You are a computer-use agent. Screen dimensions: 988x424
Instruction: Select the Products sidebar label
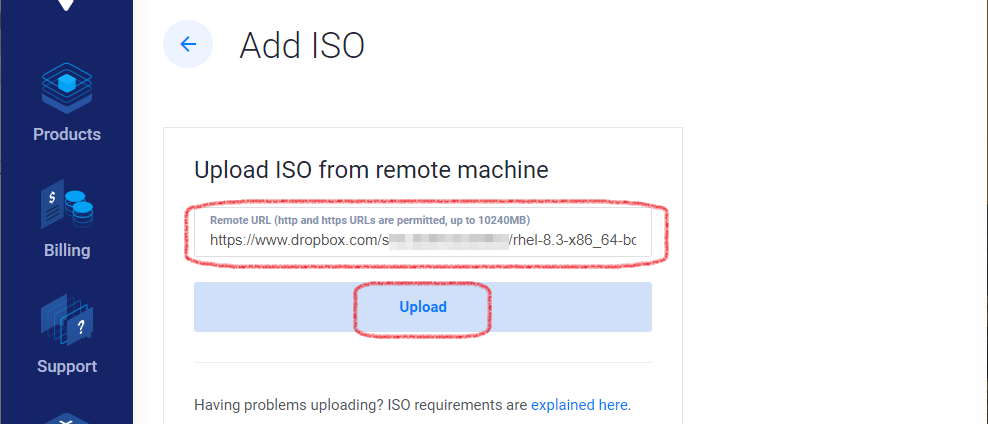click(x=67, y=134)
